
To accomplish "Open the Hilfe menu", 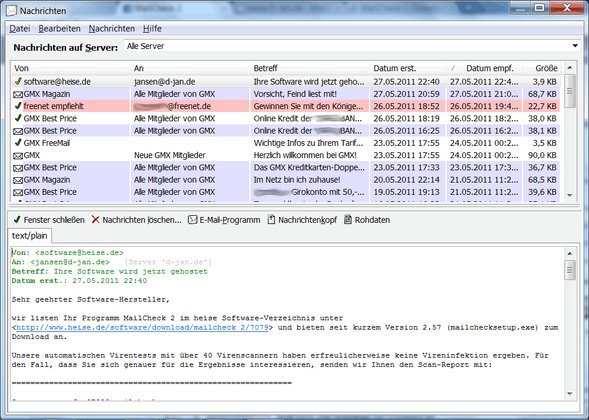I will tap(152, 29).
